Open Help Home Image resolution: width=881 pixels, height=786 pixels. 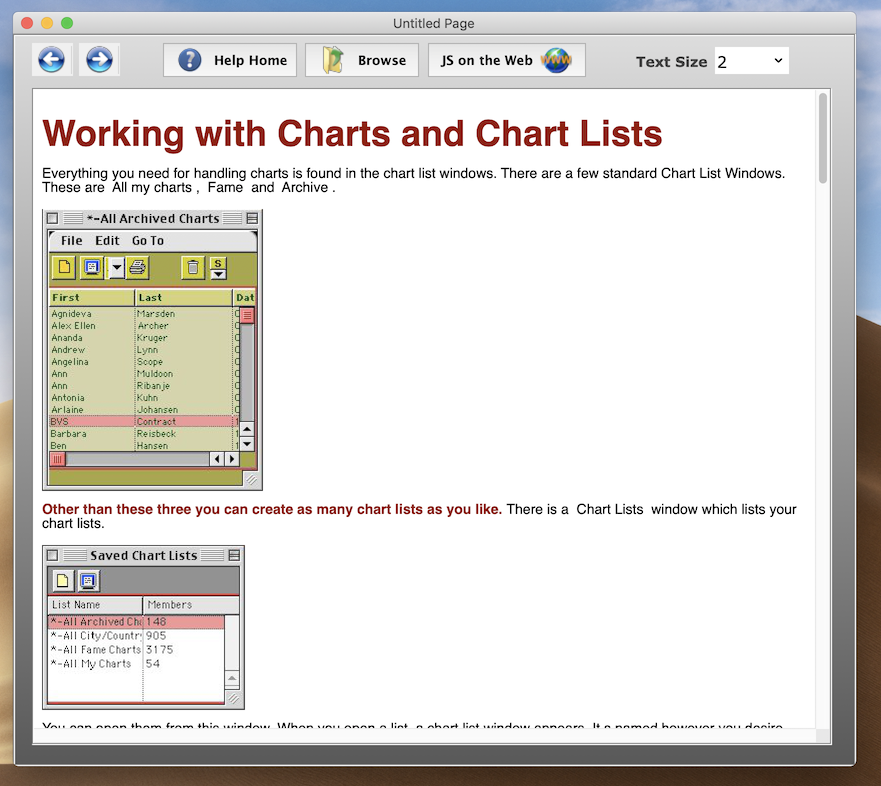[231, 60]
